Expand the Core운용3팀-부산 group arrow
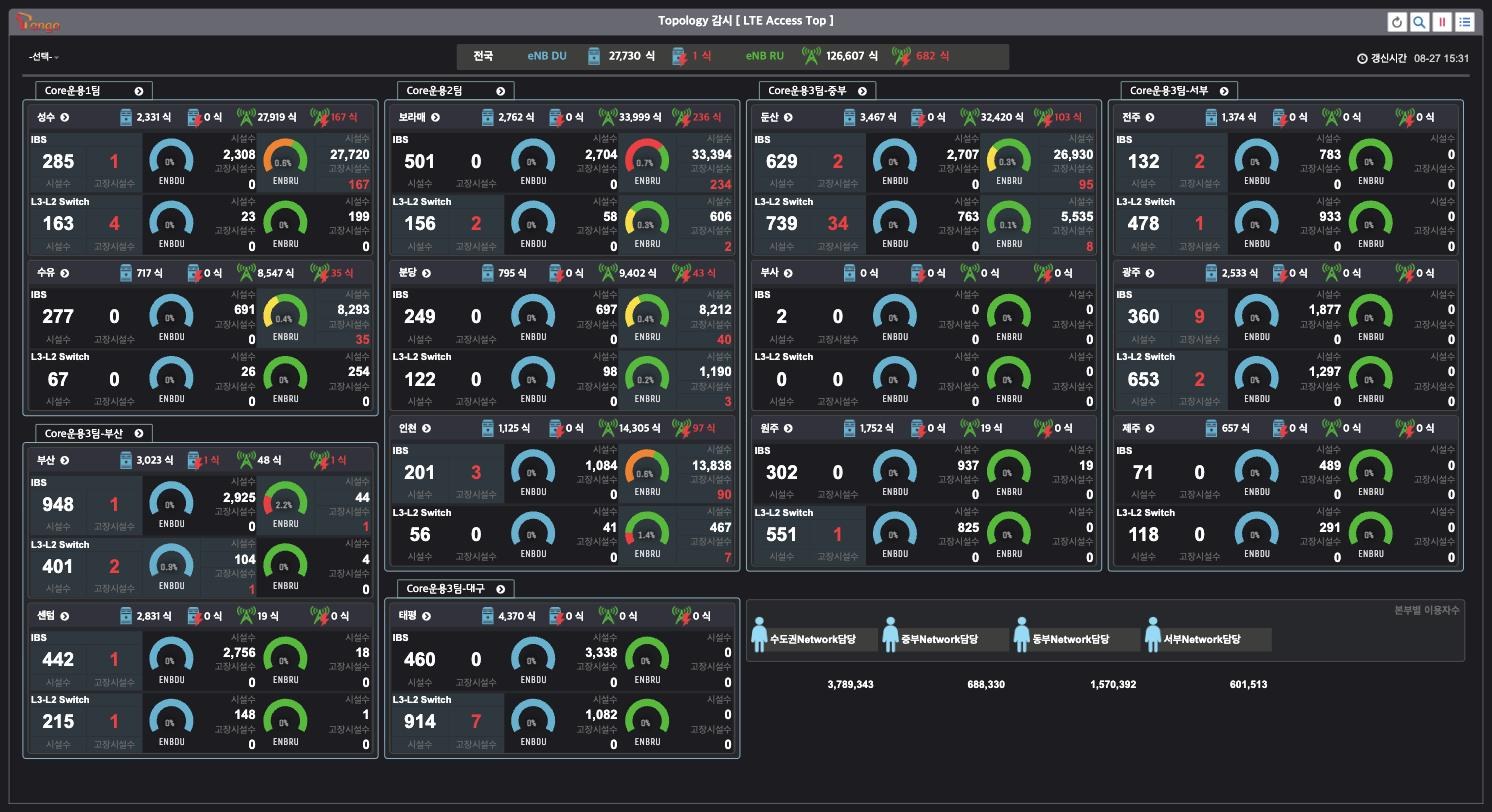The height and width of the screenshot is (812, 1492). 139,434
